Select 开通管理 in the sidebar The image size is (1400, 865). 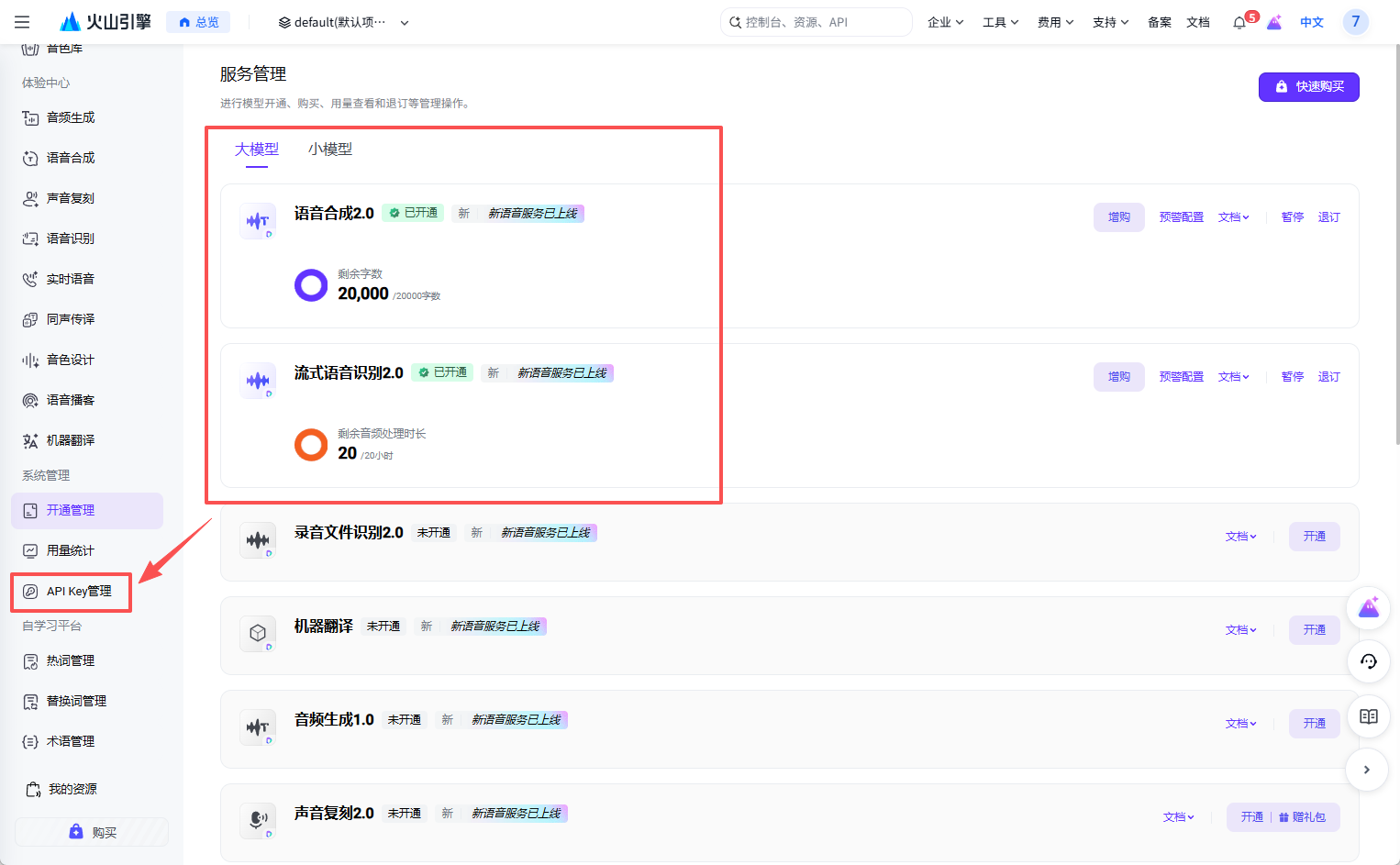pyautogui.click(x=87, y=510)
